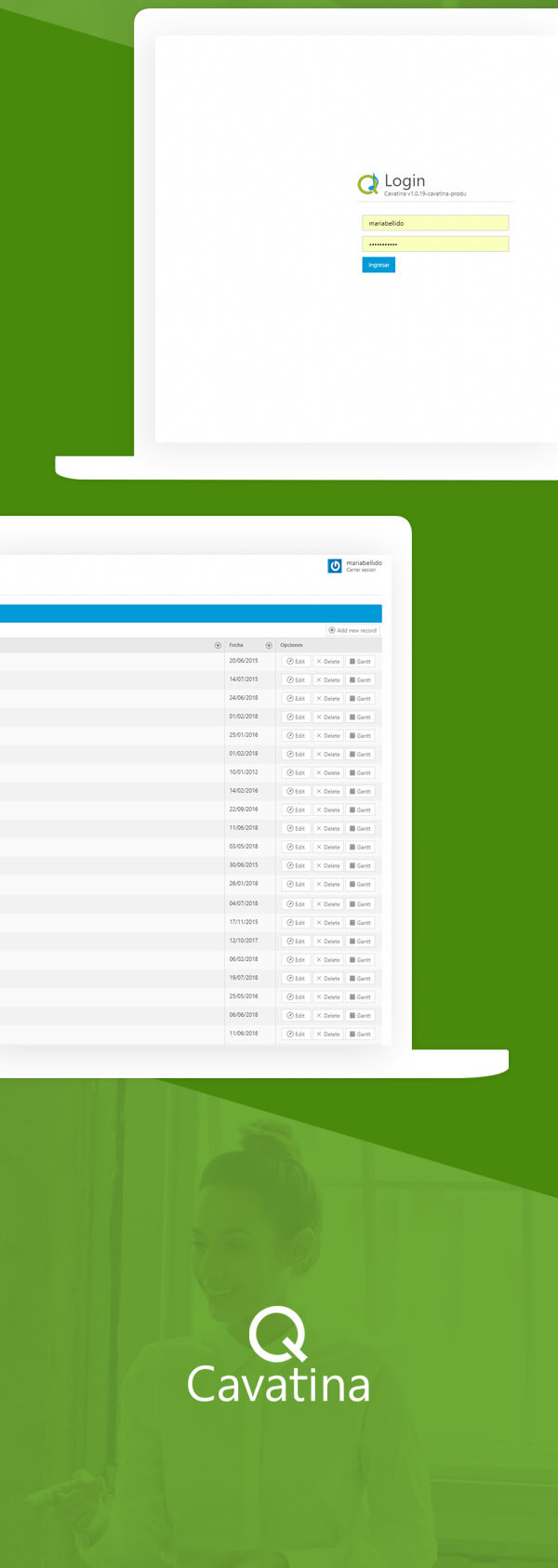Open Gantt for the 20/06/2015 record
Viewport: 558px width, 1568px height.
[361, 662]
